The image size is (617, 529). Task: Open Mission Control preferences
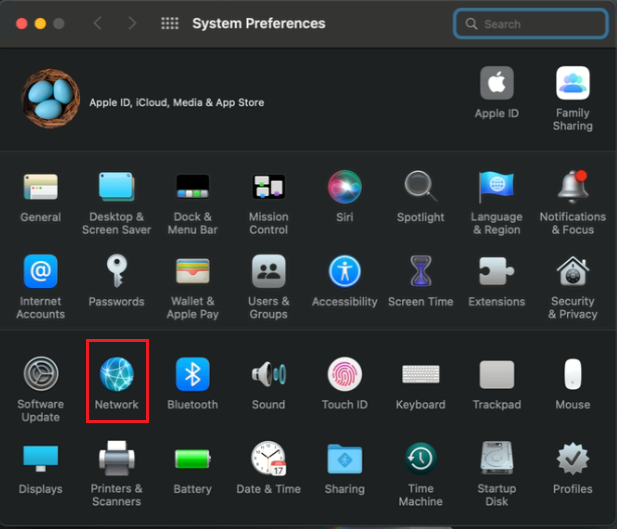[268, 187]
